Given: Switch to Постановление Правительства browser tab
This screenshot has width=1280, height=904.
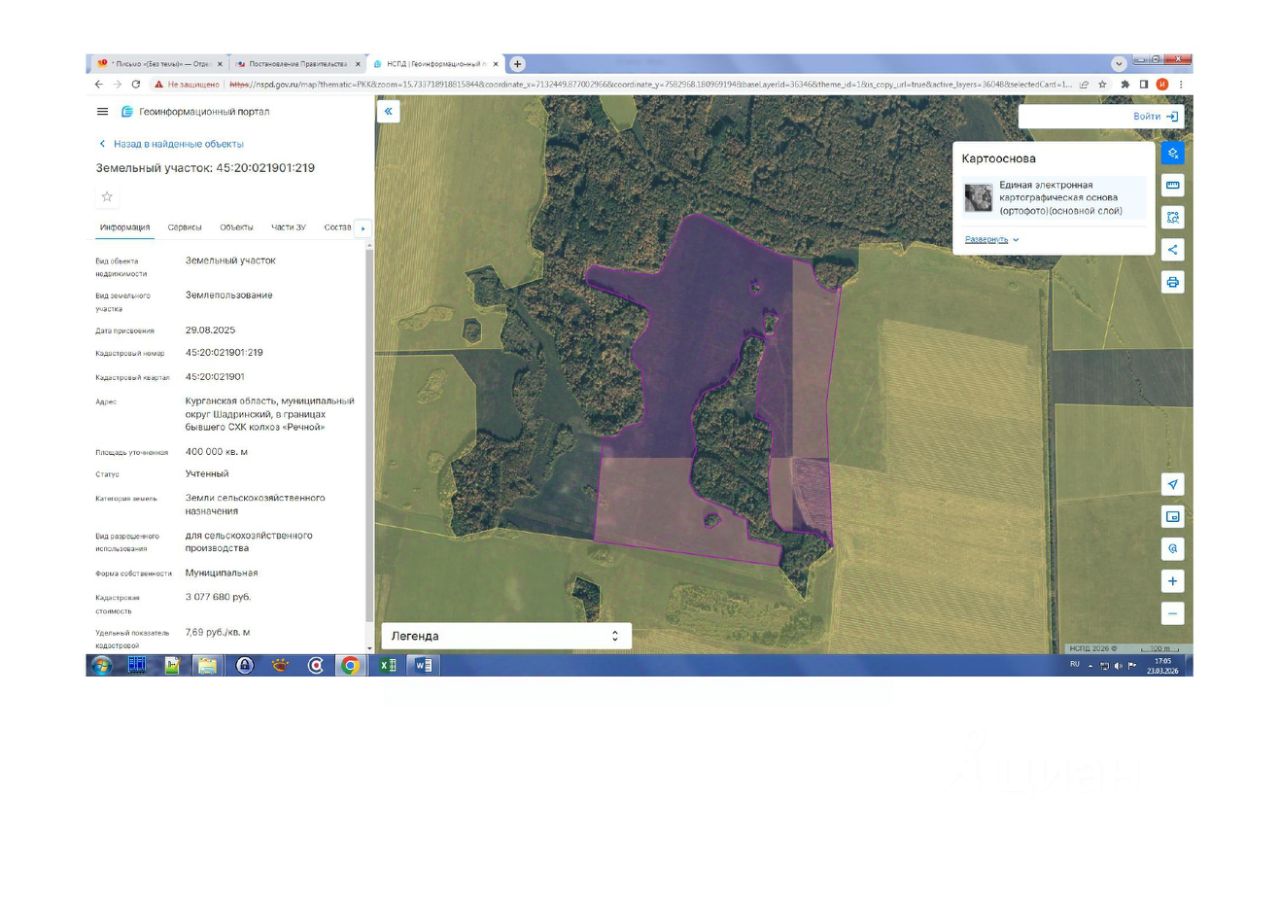Looking at the screenshot, I should pos(297,63).
